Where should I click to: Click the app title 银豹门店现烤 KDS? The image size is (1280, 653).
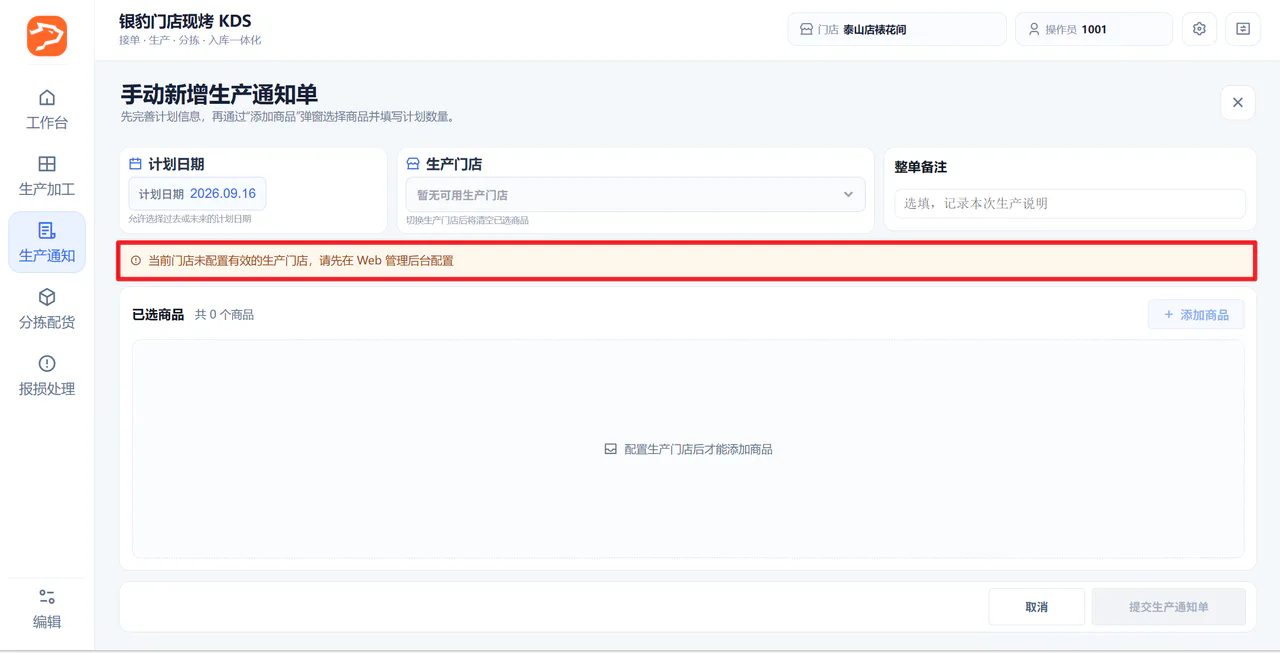[x=185, y=21]
